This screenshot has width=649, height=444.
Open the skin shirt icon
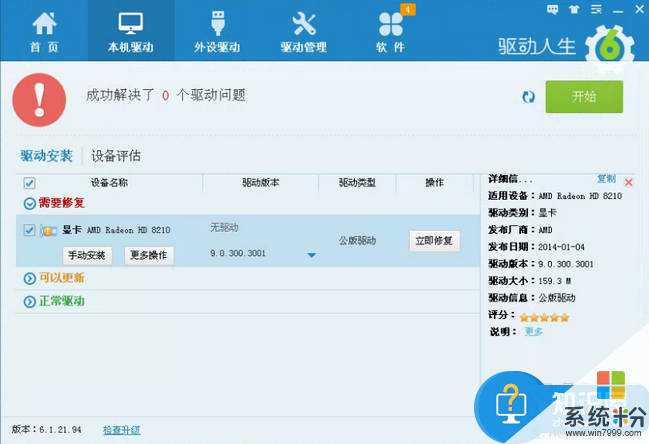pos(574,10)
